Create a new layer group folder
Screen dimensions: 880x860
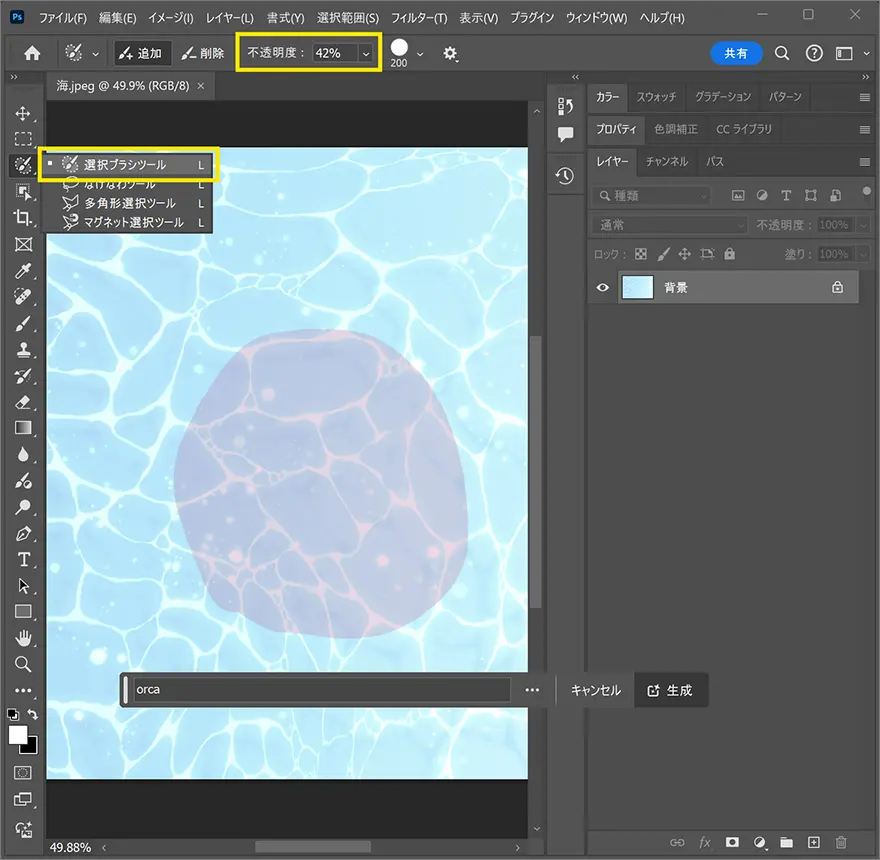coord(786,842)
